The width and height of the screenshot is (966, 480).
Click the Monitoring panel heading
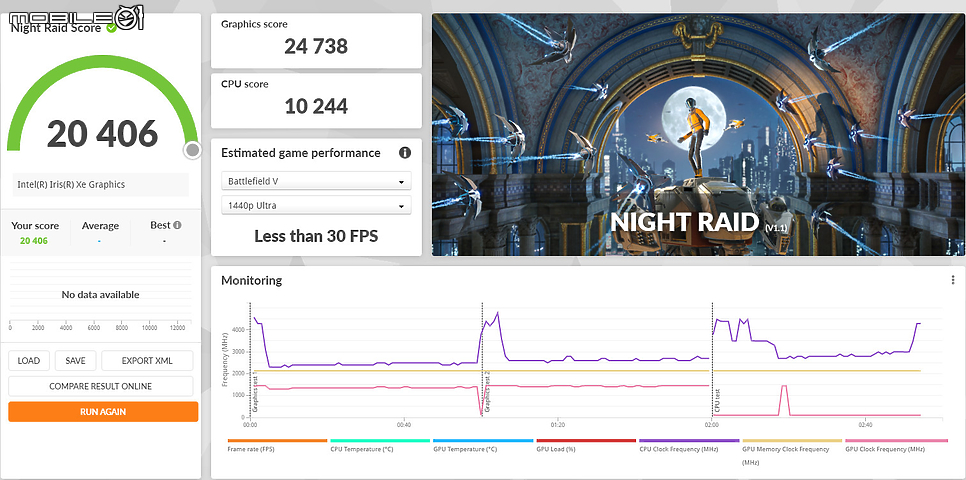click(251, 280)
